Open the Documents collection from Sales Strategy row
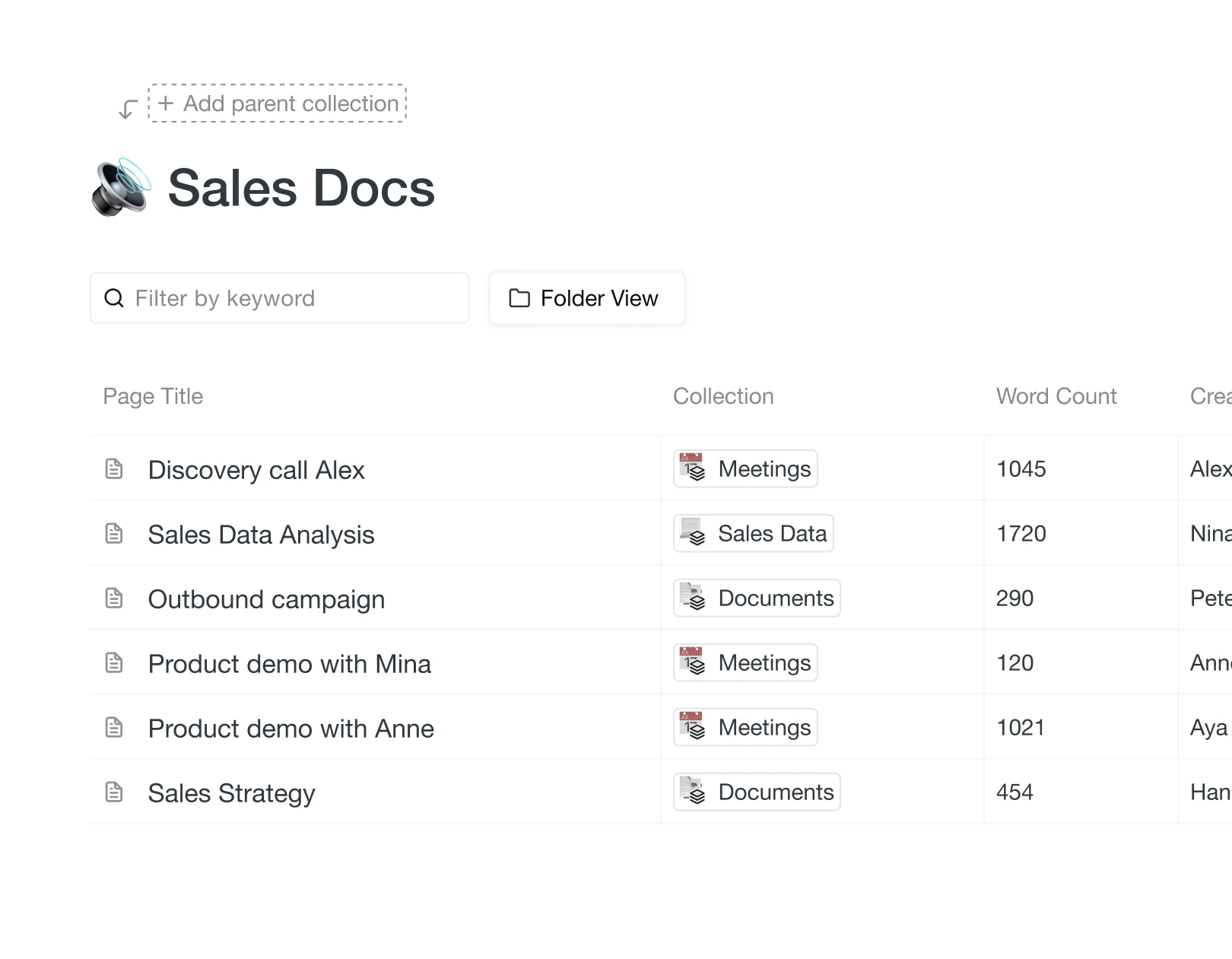This screenshot has height=959, width=1232. pos(756,792)
